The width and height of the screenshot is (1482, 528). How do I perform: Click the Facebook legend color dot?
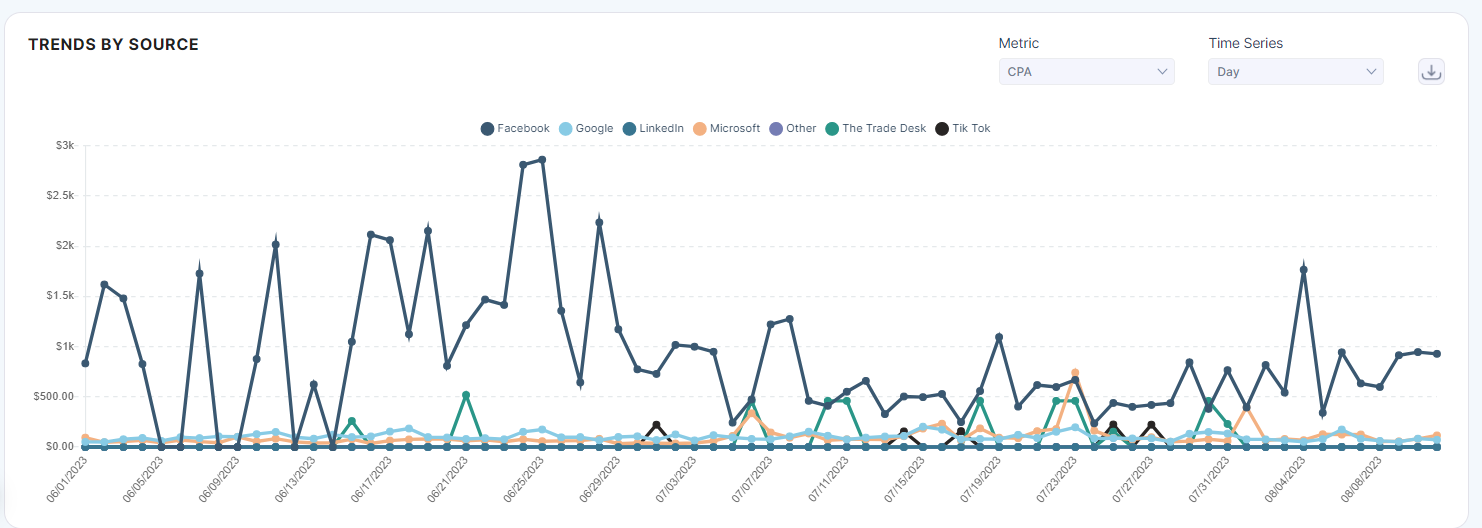click(x=488, y=128)
